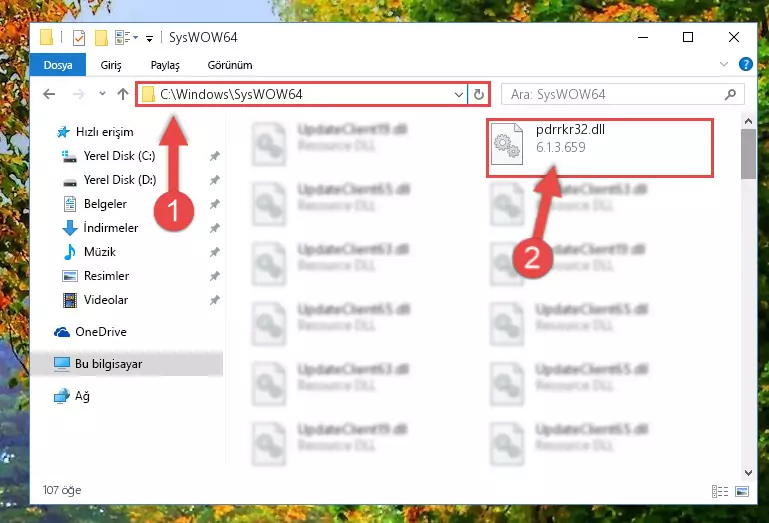Click the pdrrkr32.dll gear file icon
Screen dimensions: 769x523
[x=507, y=144]
